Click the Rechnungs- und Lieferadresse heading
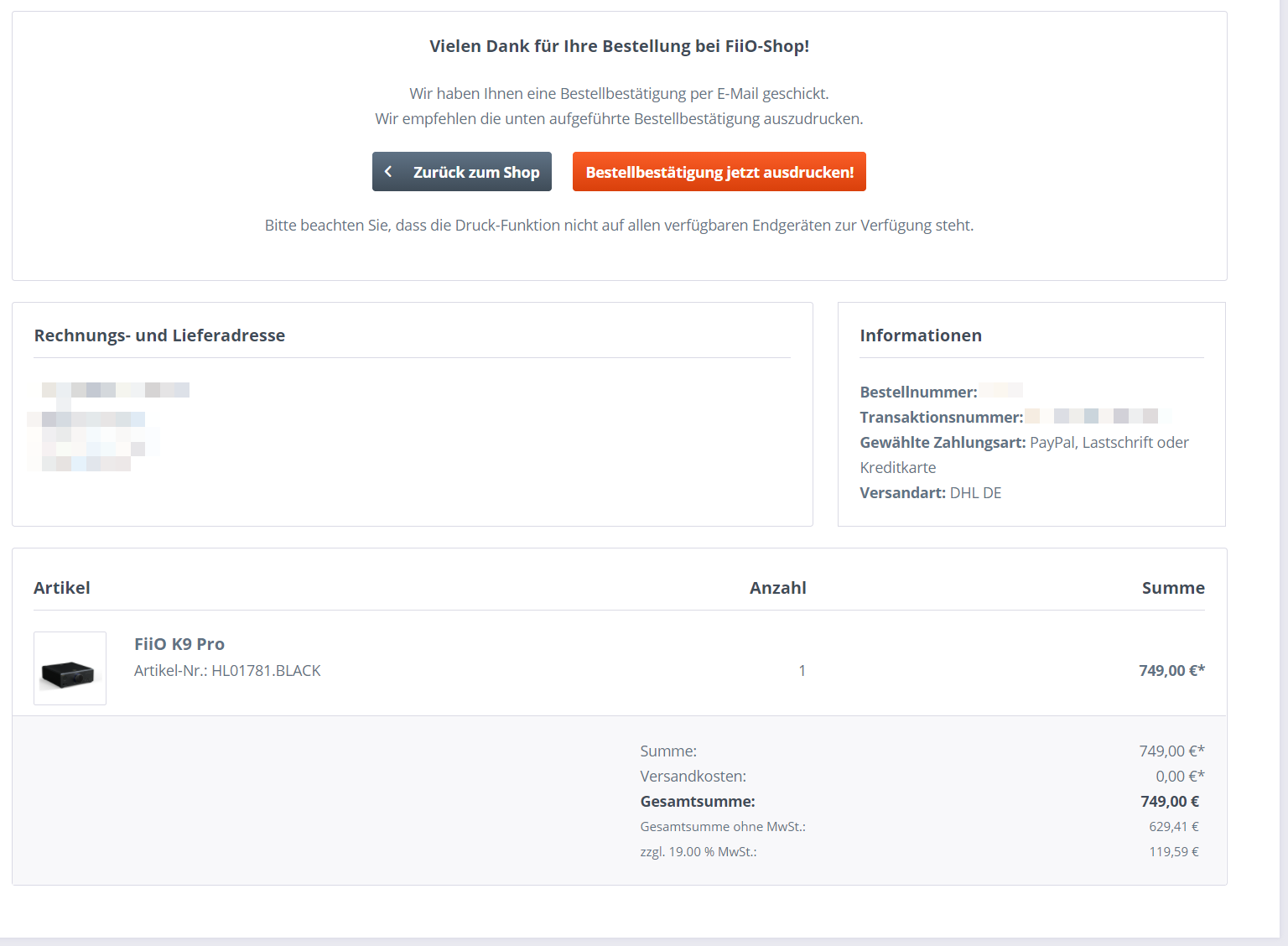The width and height of the screenshot is (1288, 946). [x=159, y=335]
